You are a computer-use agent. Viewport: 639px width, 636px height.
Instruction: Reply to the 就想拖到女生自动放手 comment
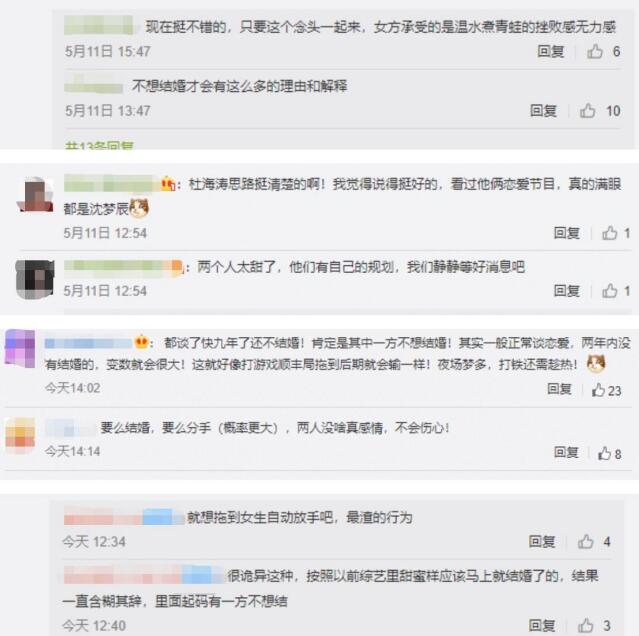pos(542,541)
